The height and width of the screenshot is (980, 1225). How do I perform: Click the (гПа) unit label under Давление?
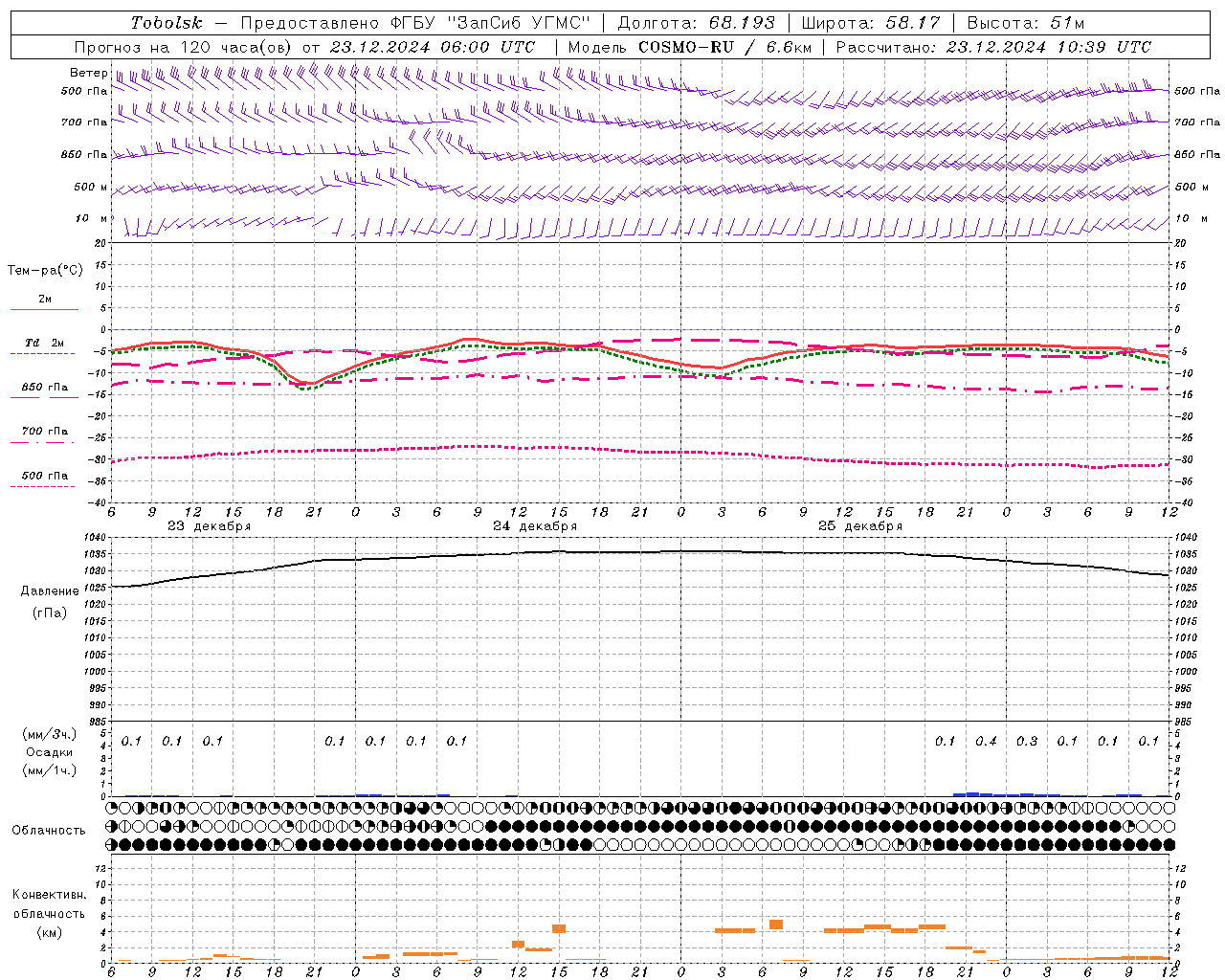50,612
